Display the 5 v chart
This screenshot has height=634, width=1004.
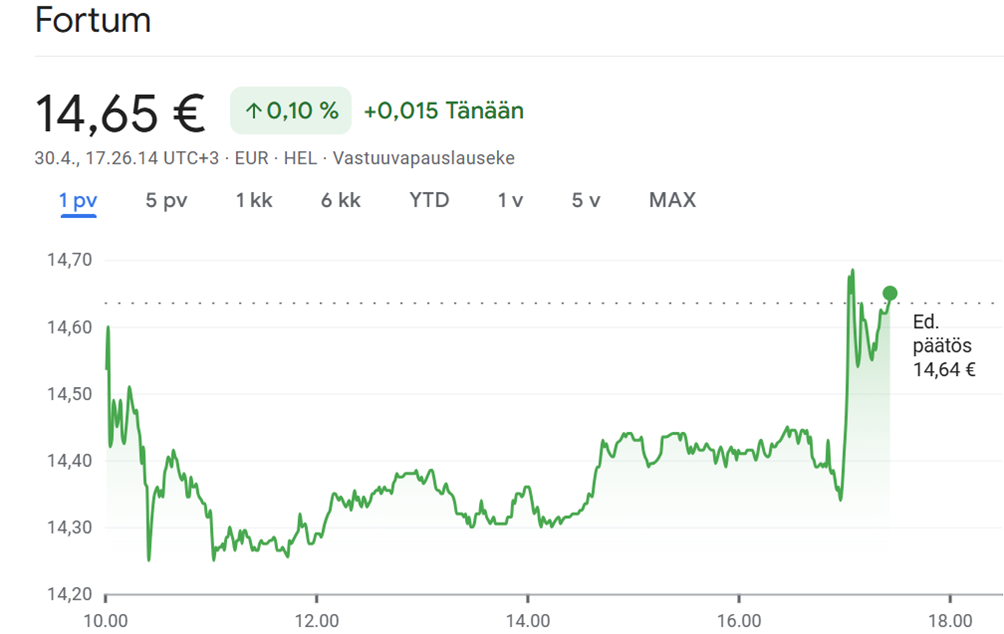[x=586, y=200]
